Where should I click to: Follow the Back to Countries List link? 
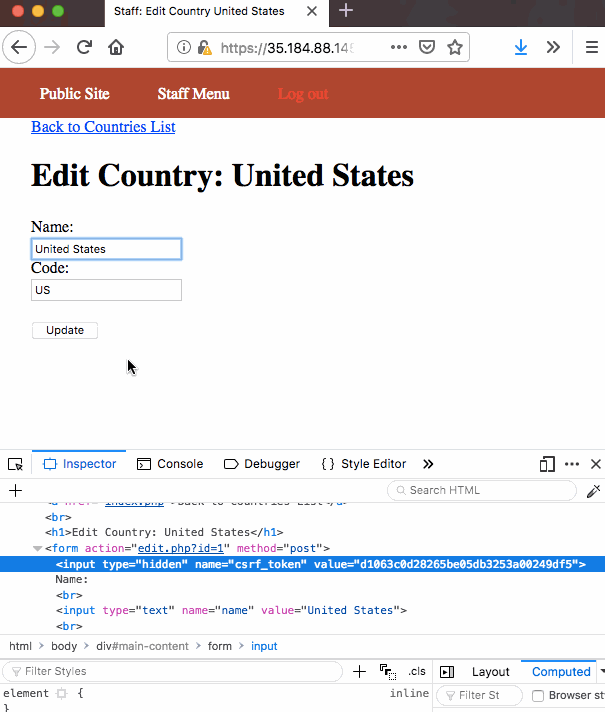[x=103, y=127]
